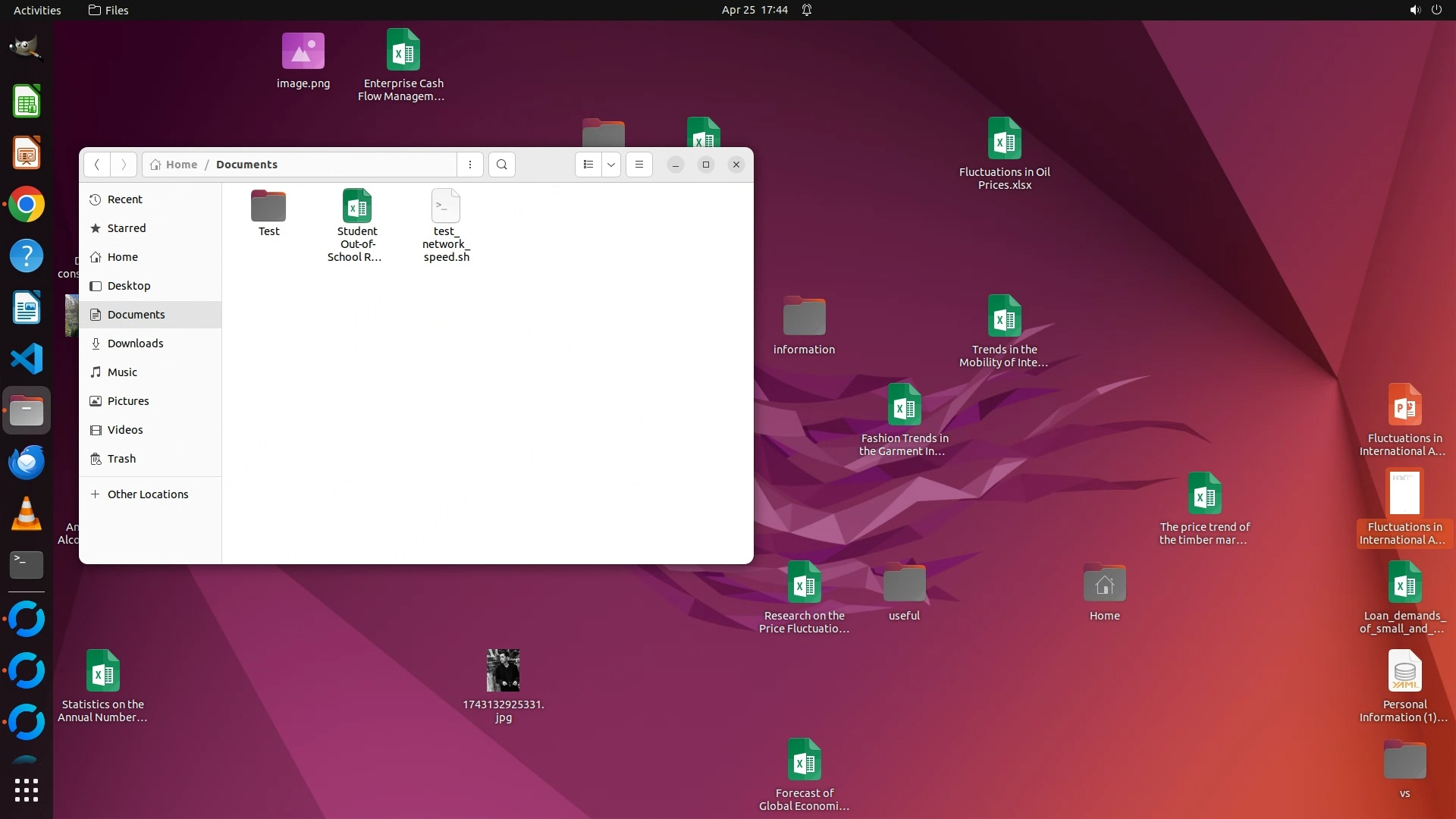1456x819 pixels.
Task: Click the volume icon in system tray
Action: coord(1414,10)
